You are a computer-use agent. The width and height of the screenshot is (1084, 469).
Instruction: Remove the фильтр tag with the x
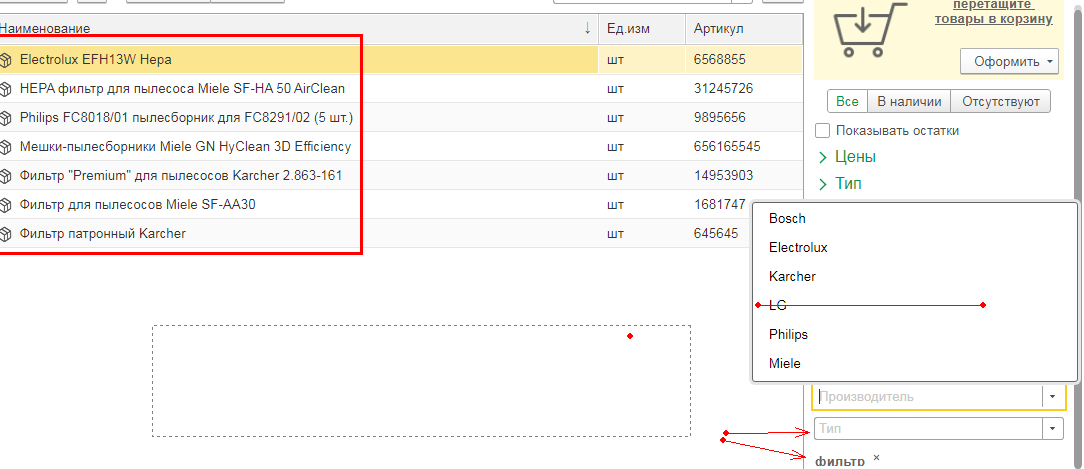point(876,457)
